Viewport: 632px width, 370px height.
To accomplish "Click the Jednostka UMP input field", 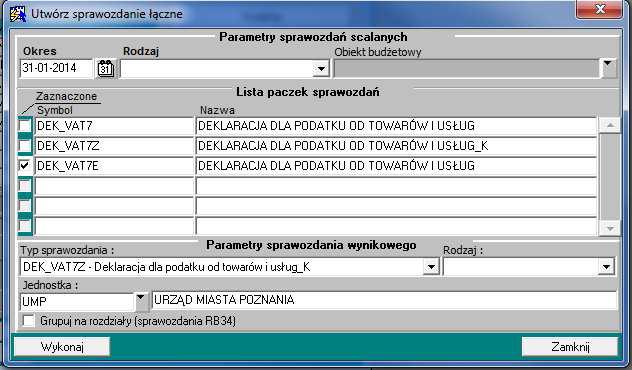I will [77, 301].
